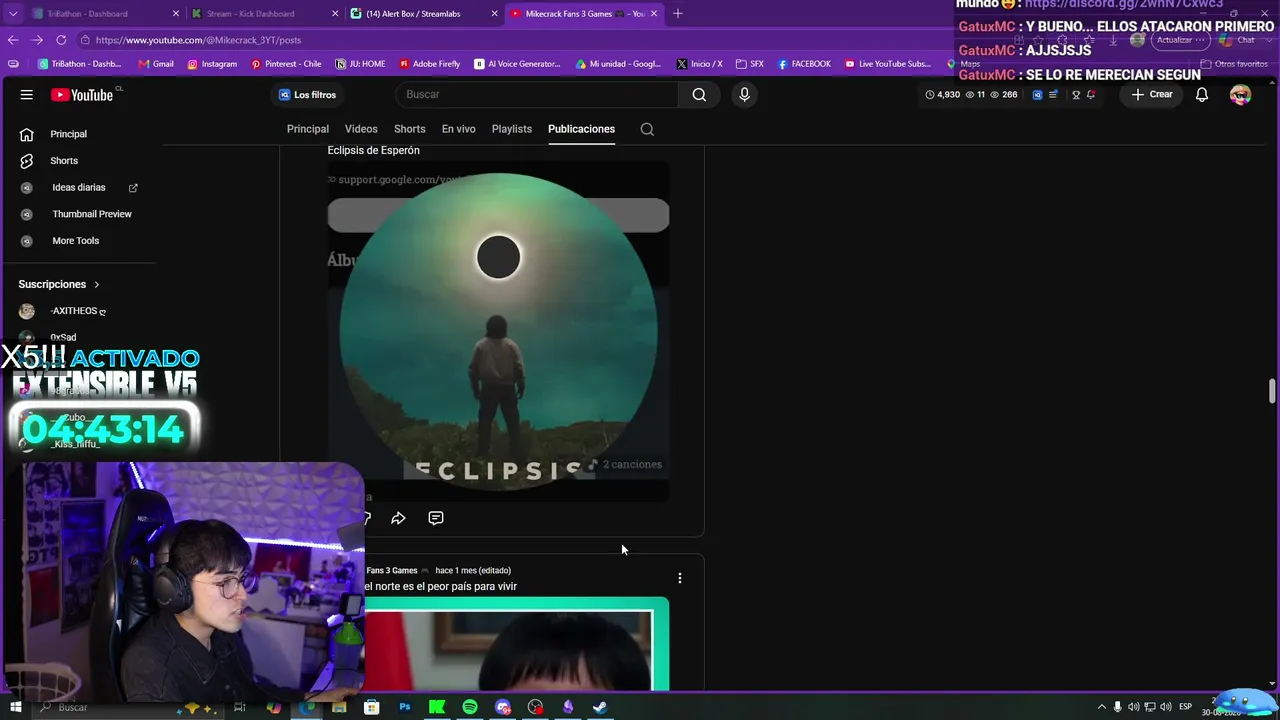
Task: Click the Crear button
Action: 1152,95
